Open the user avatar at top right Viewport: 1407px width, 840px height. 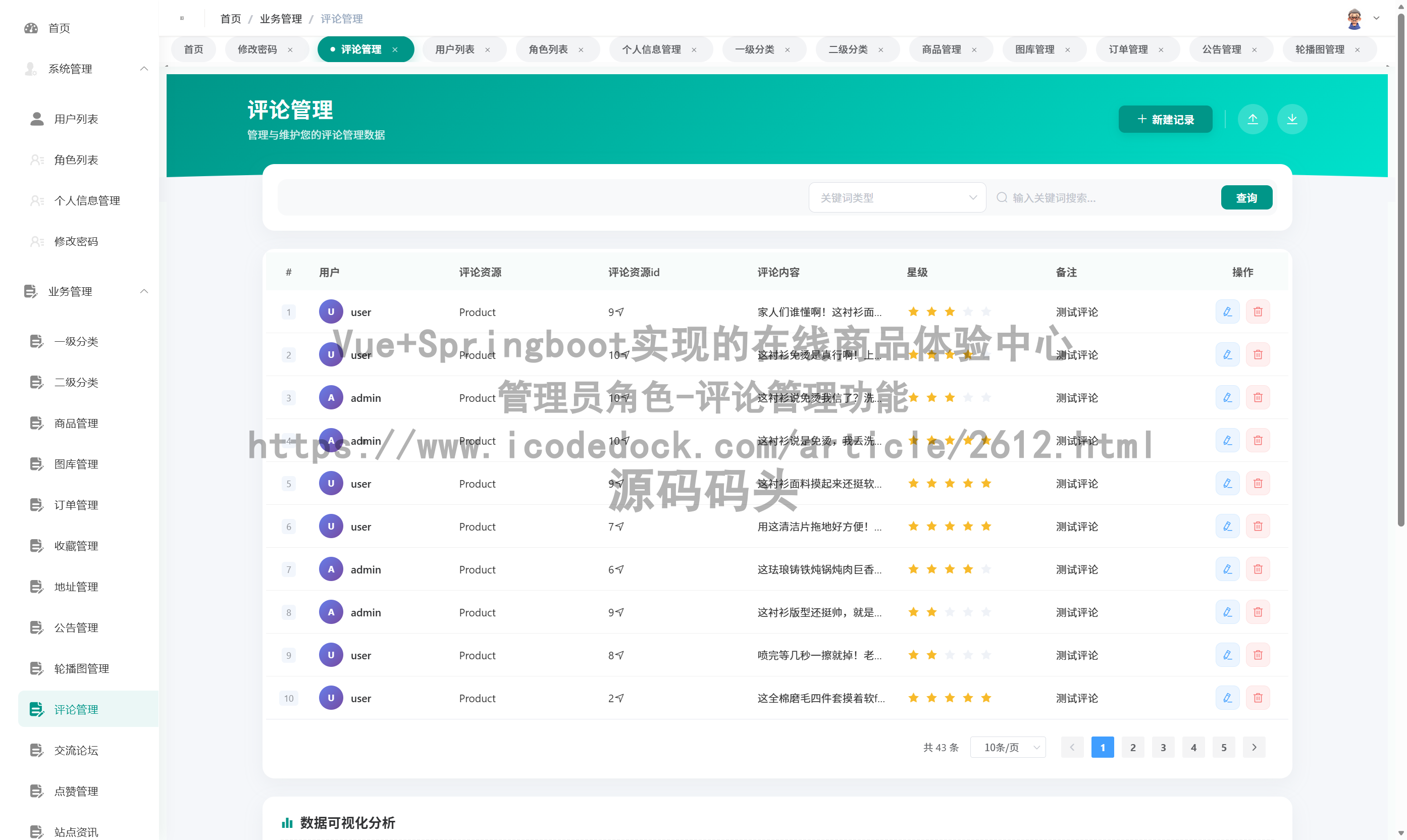(1354, 18)
